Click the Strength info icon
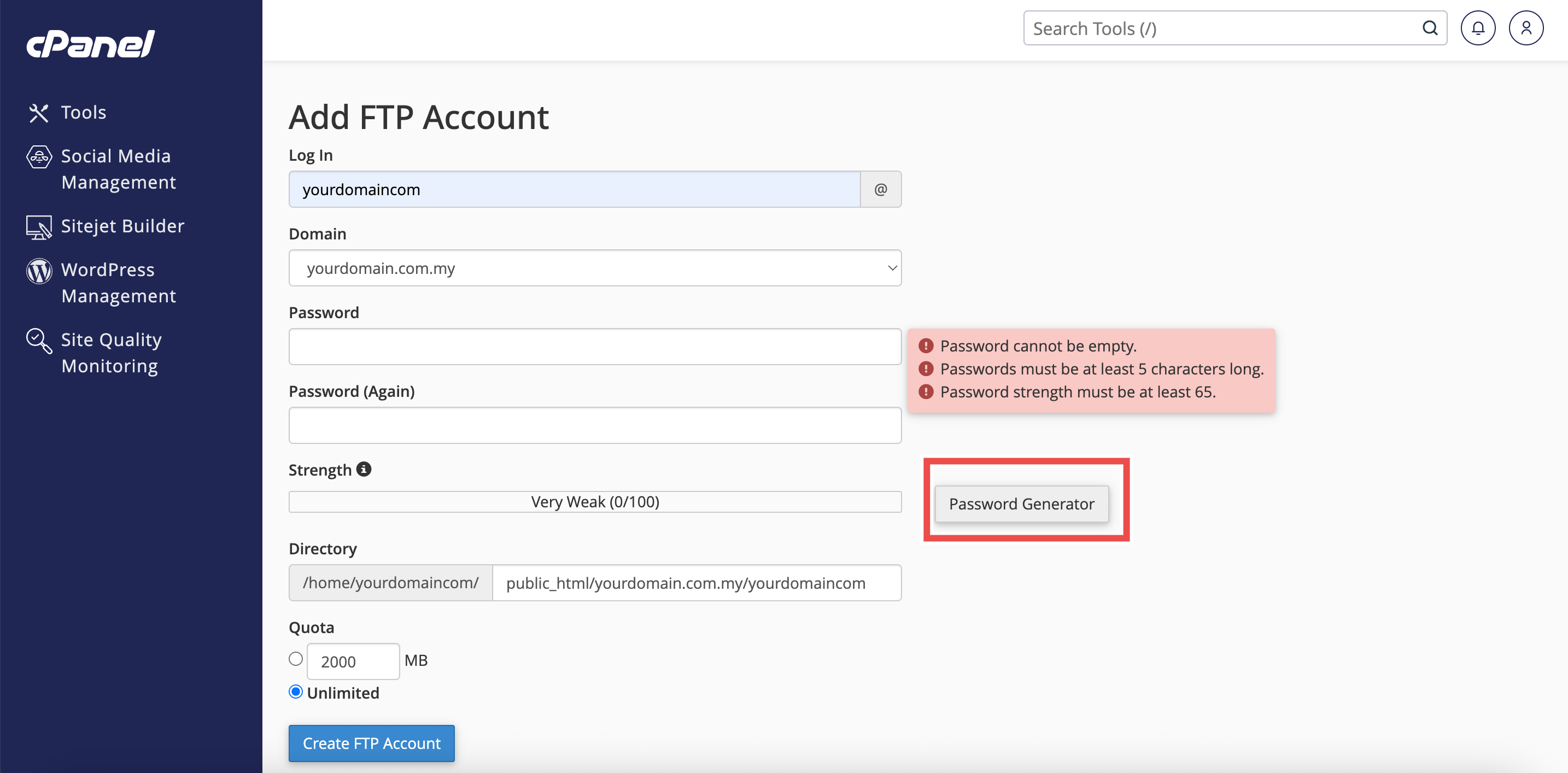Viewport: 1568px width, 773px height. (x=364, y=469)
